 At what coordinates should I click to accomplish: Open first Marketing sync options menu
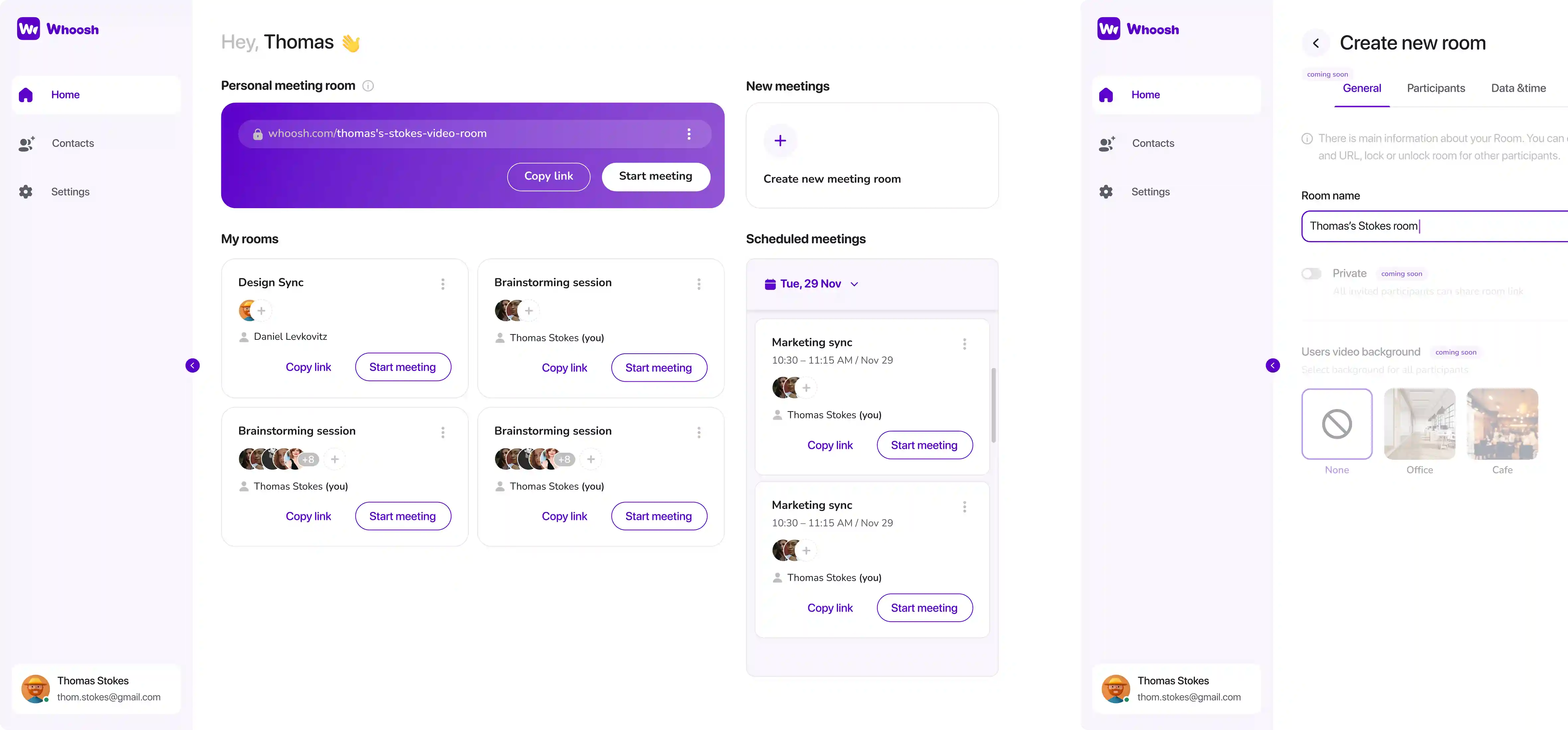964,344
